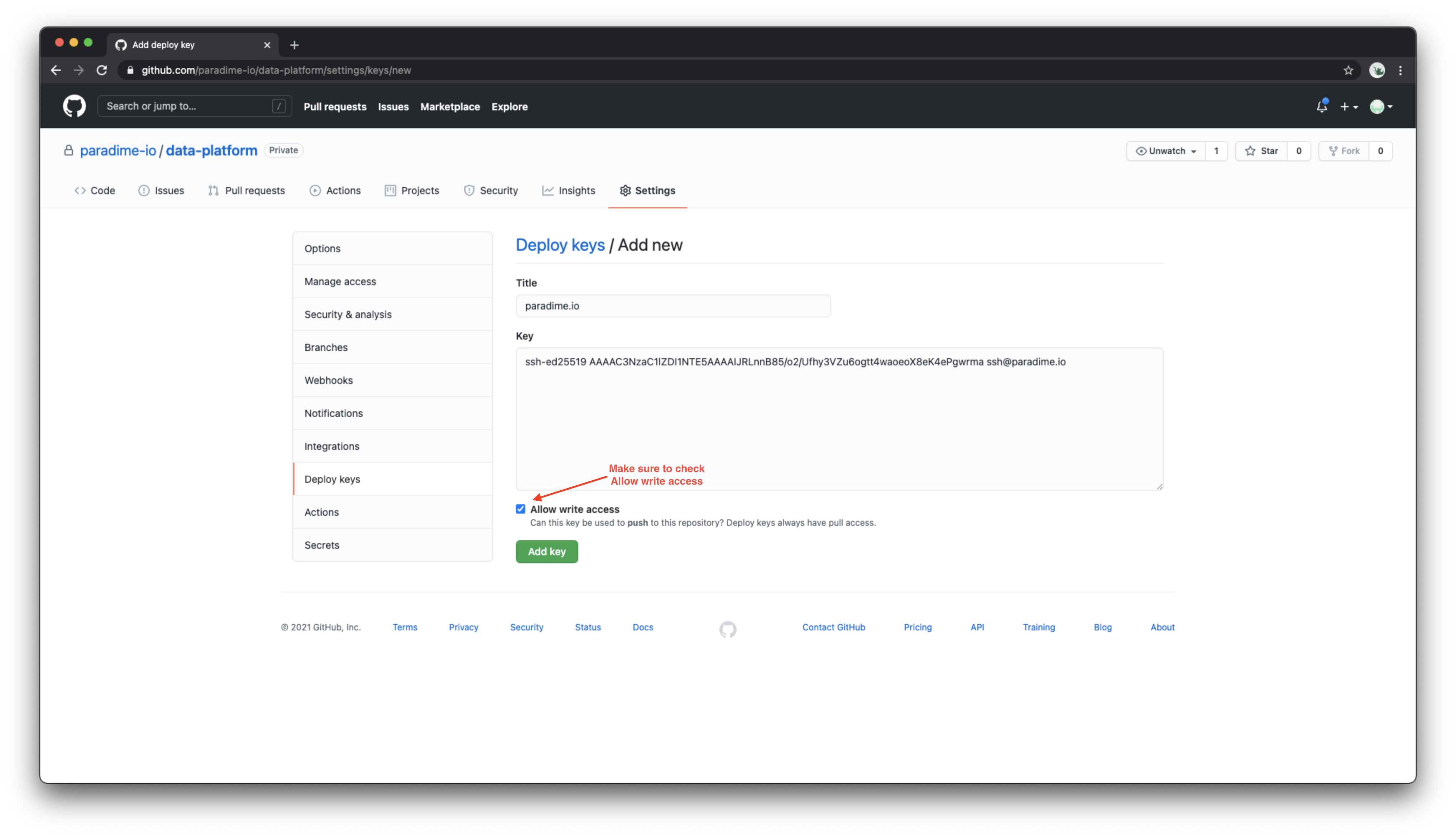This screenshot has height=836, width=1456.
Task: Click the GitHub Octocat logo in header
Action: click(74, 106)
